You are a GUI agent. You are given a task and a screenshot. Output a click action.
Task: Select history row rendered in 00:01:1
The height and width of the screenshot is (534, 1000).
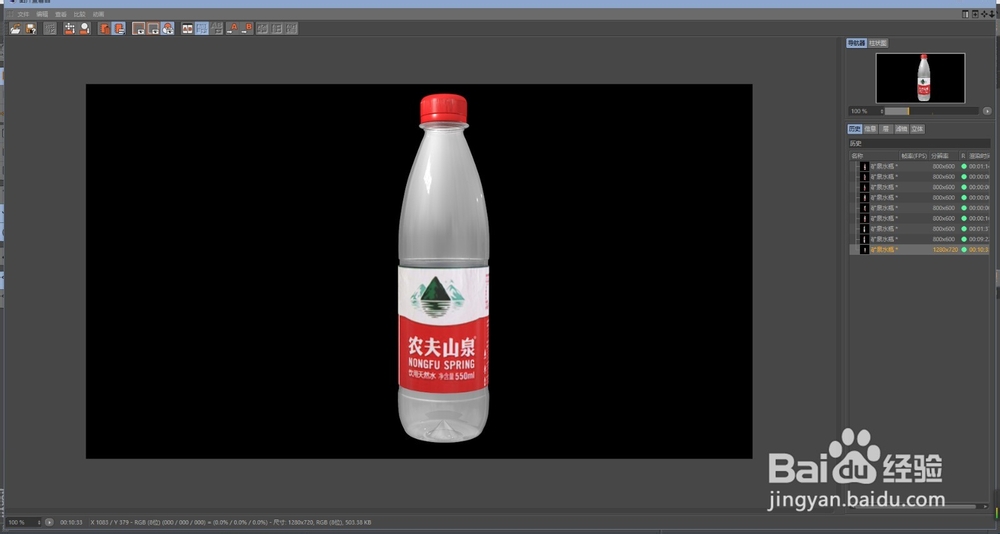[x=919, y=167]
